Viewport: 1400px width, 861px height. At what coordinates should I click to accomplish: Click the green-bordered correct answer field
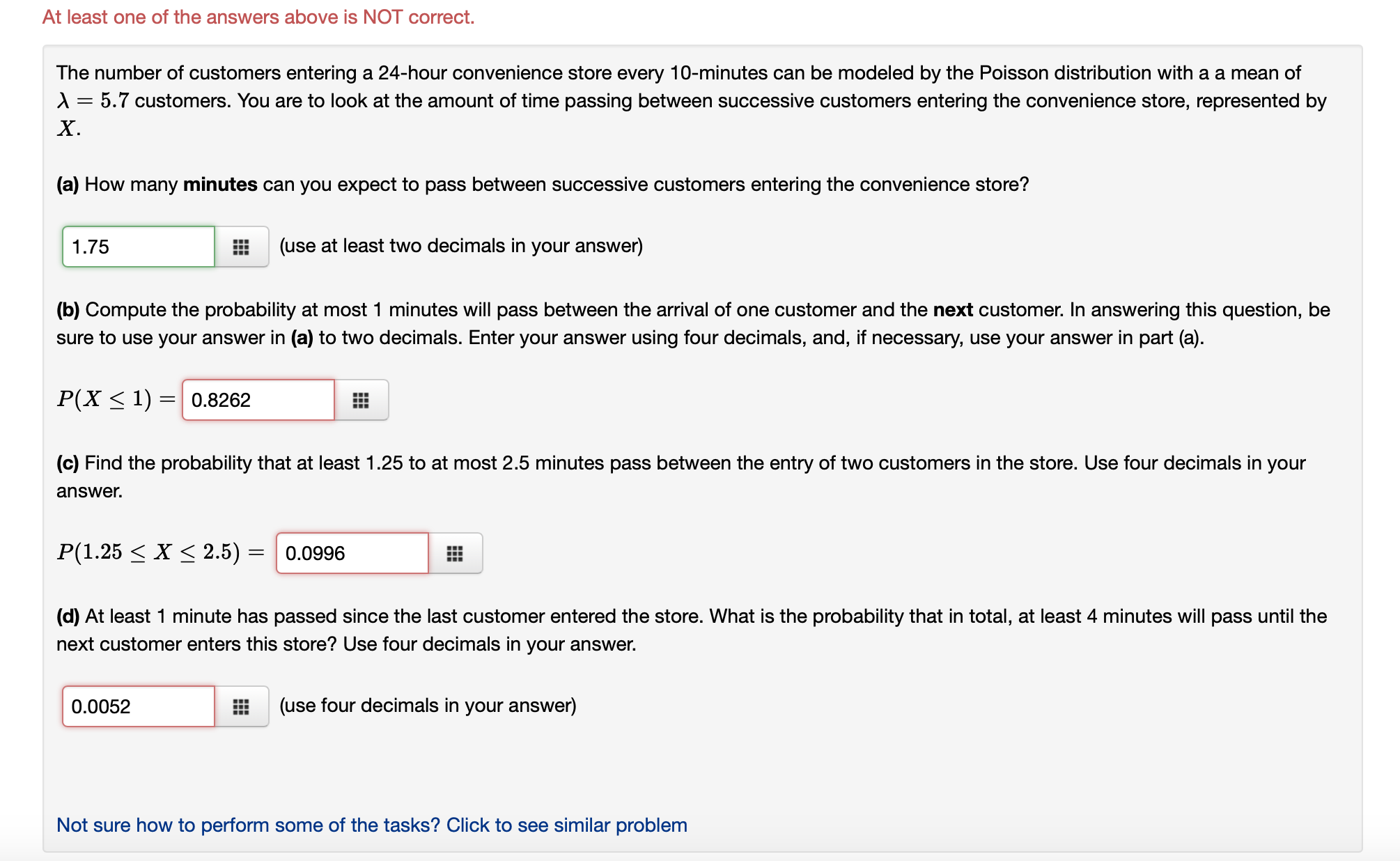138,246
